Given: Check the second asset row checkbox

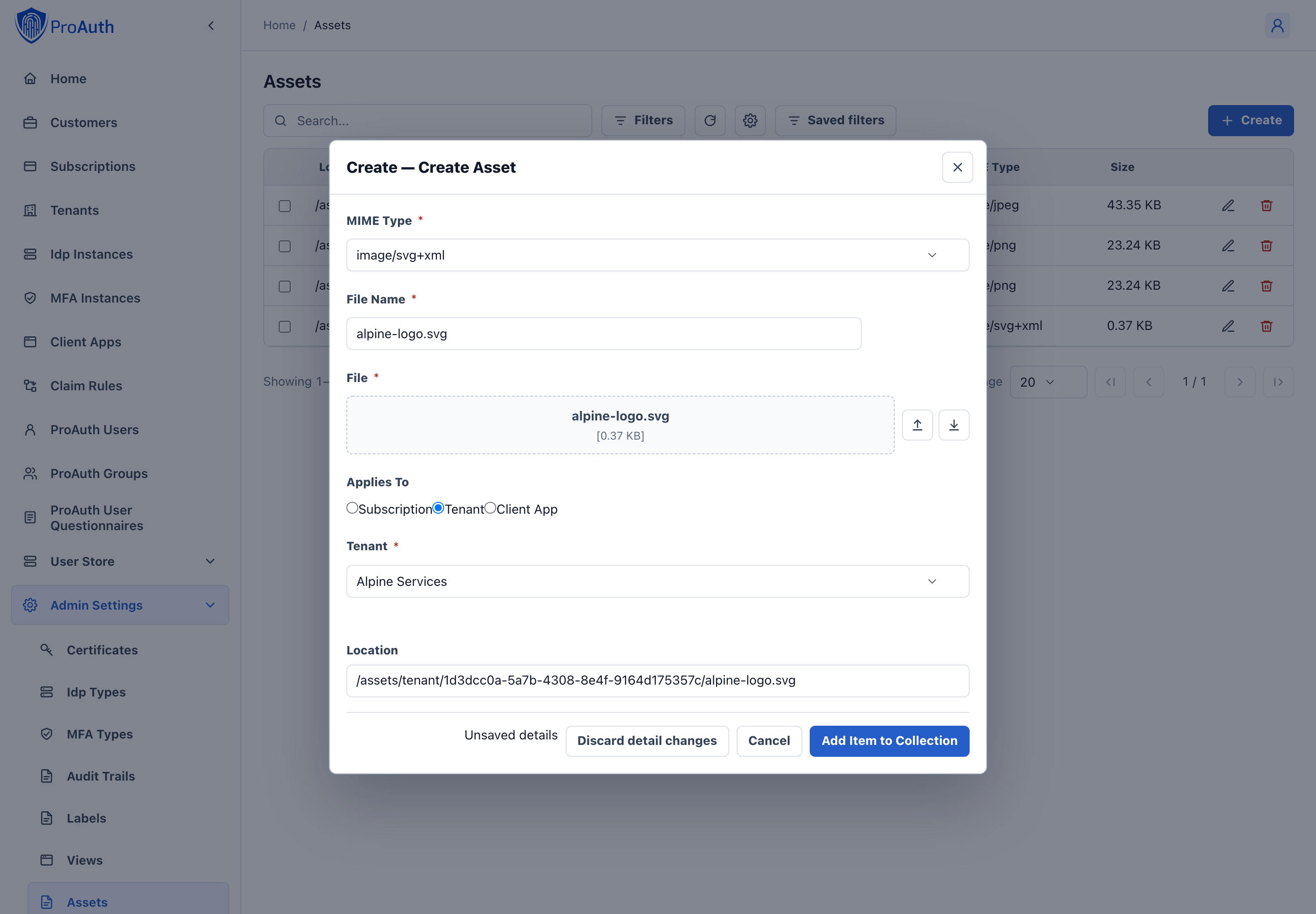Looking at the screenshot, I should (285, 246).
